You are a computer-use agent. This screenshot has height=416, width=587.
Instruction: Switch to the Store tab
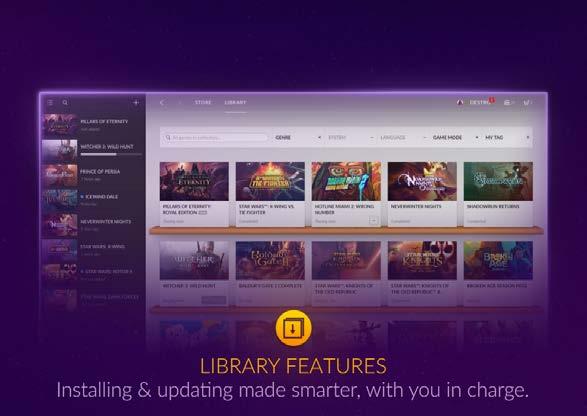coord(203,102)
